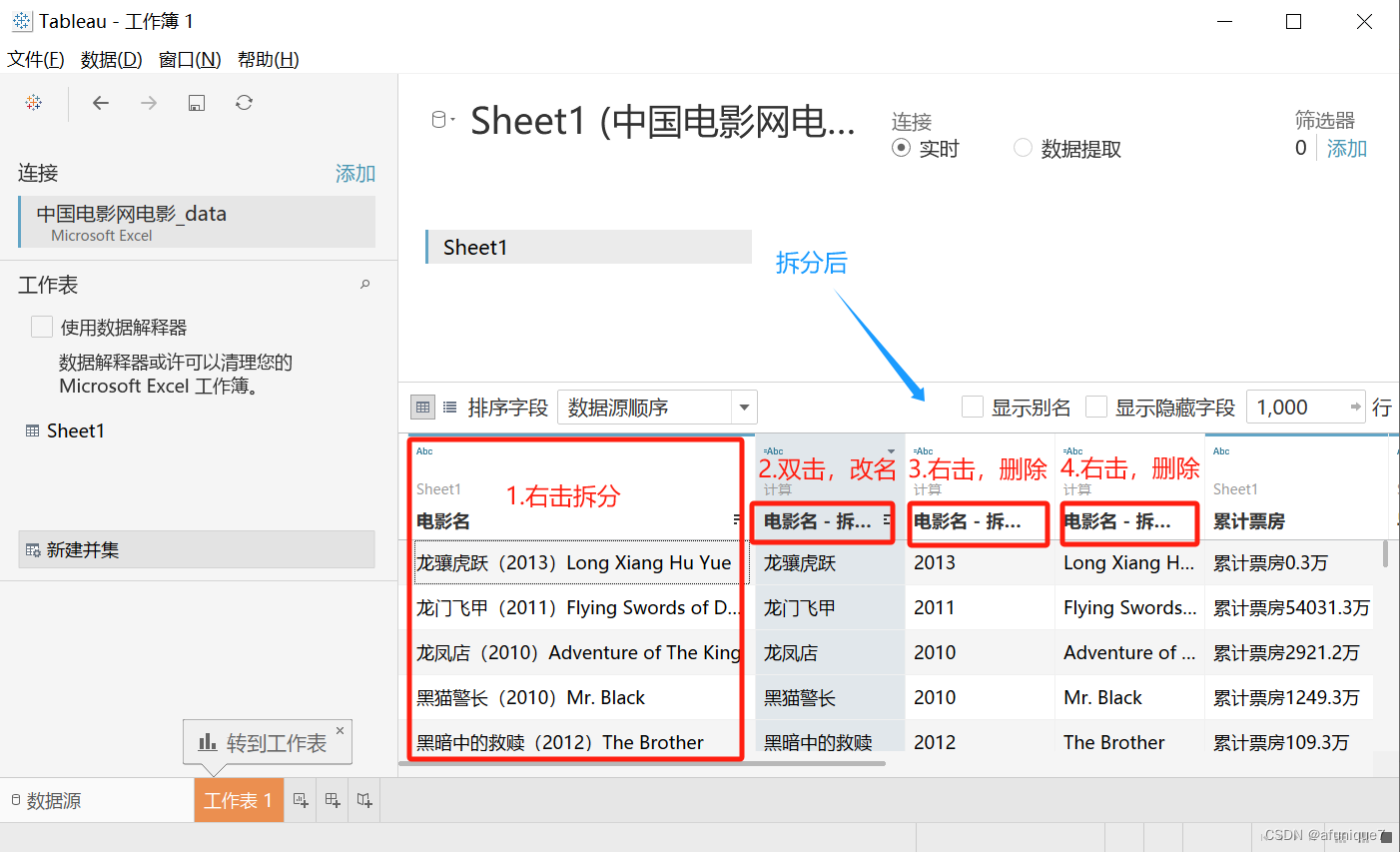Select the Sheet1 table in the canvas

(x=588, y=247)
